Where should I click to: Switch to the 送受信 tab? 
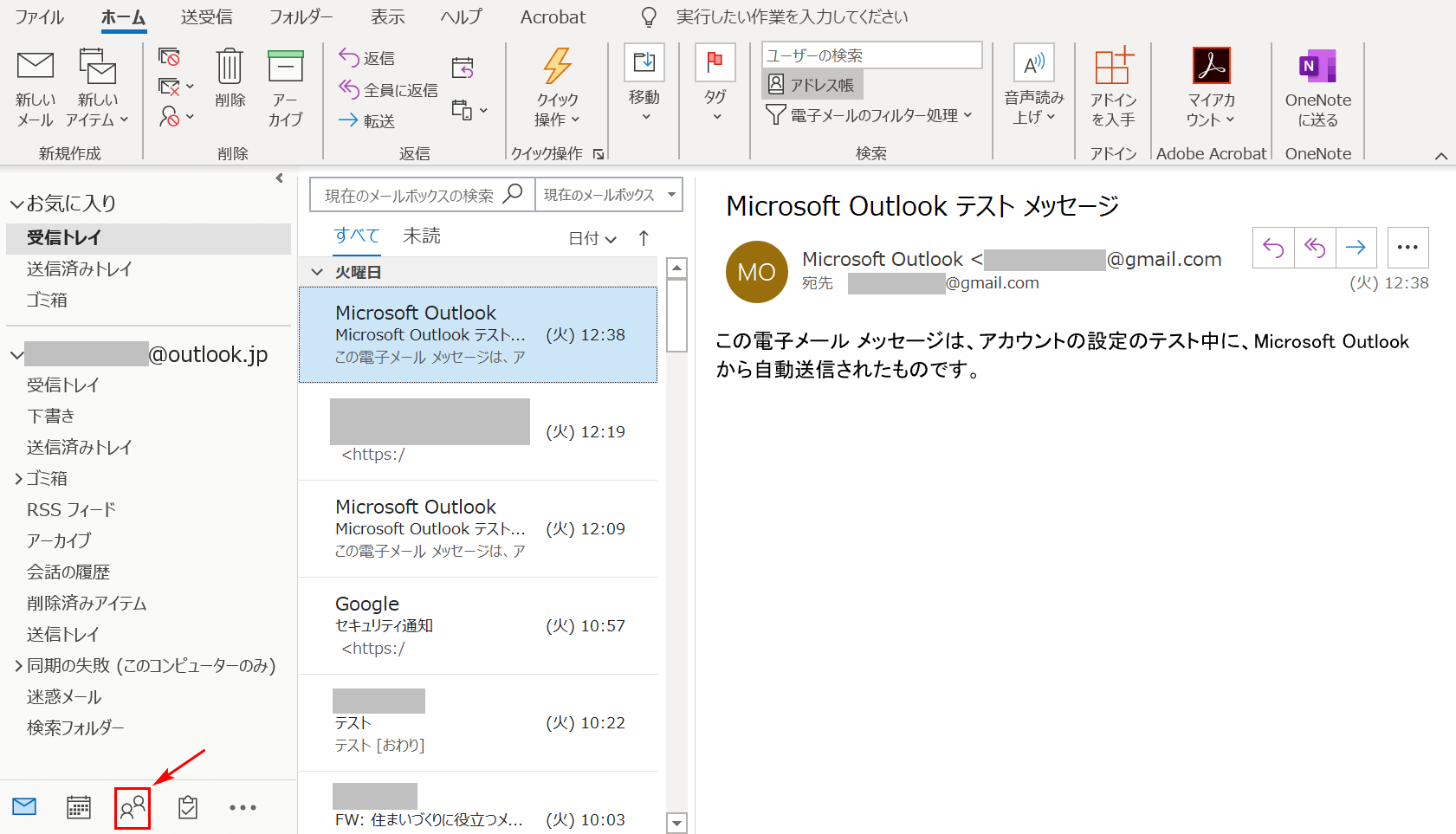[206, 17]
